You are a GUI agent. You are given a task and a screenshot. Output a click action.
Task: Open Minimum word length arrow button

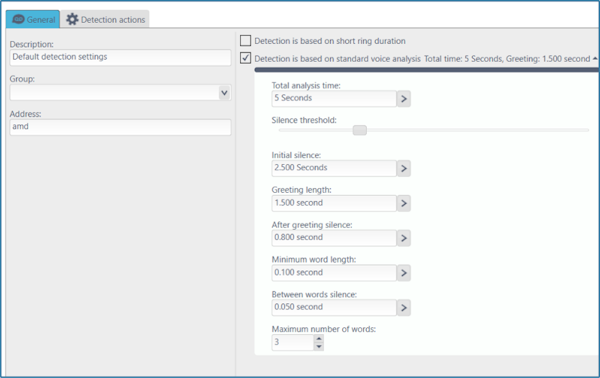click(404, 273)
